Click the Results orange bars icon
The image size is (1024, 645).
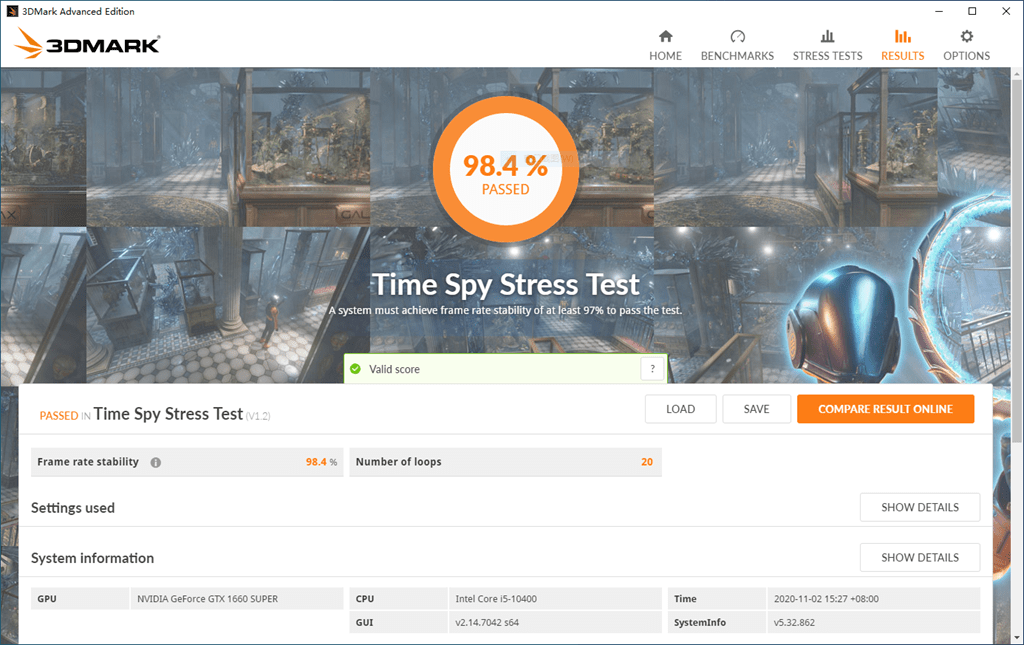903,36
